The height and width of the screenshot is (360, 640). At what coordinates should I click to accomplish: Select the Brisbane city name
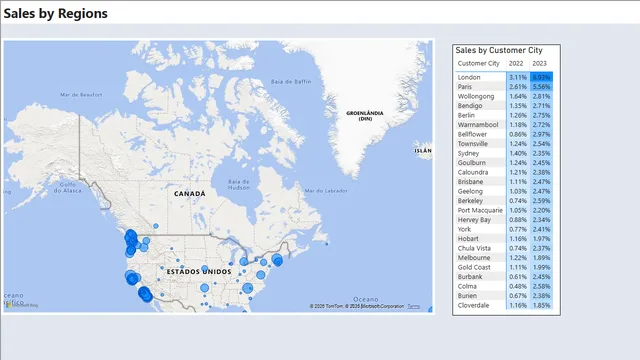click(x=470, y=182)
